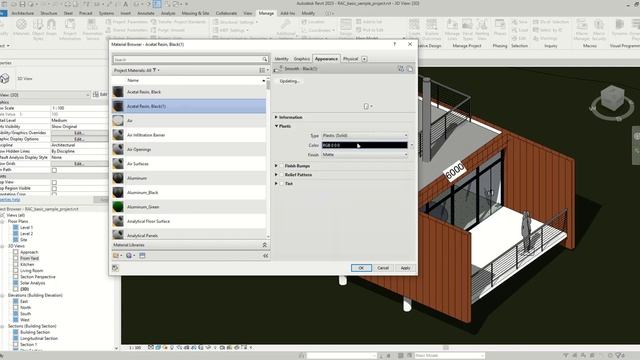The height and width of the screenshot is (360, 640).
Task: Open the list view options dropdown
Action: point(264,70)
